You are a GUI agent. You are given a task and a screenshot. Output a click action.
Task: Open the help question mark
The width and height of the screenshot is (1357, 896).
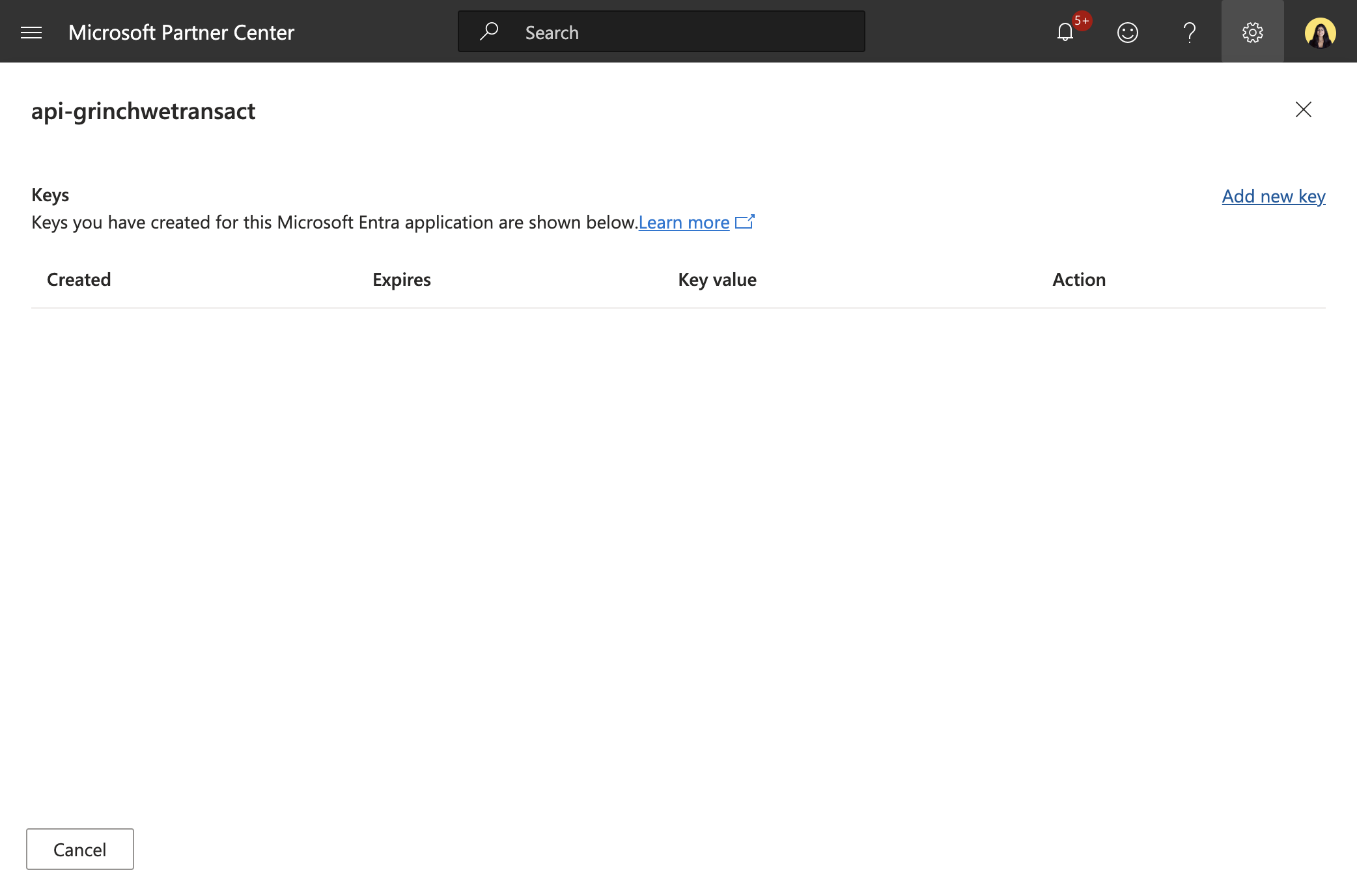[x=1190, y=32]
